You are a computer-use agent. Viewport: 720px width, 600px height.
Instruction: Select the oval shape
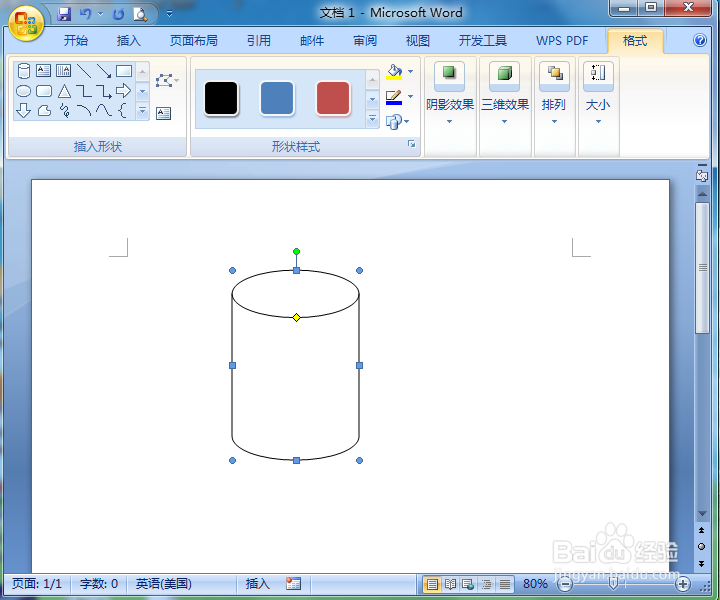[23, 91]
